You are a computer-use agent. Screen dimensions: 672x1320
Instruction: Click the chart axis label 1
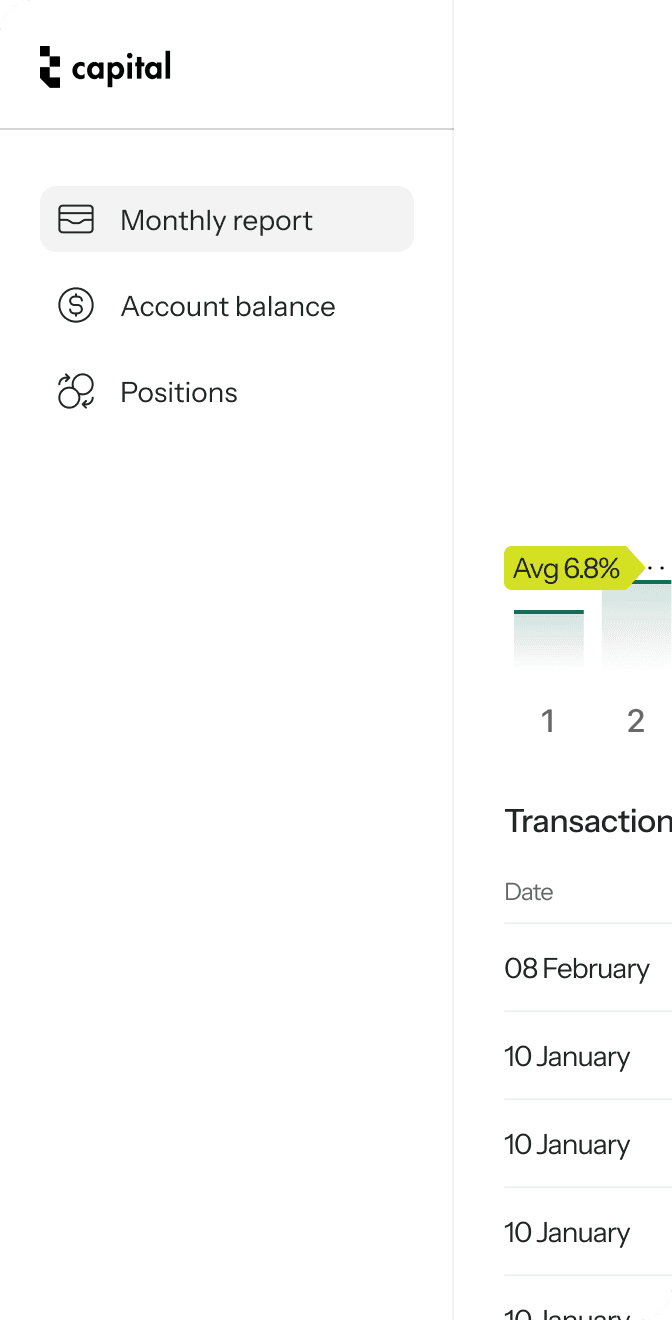pyautogui.click(x=548, y=720)
